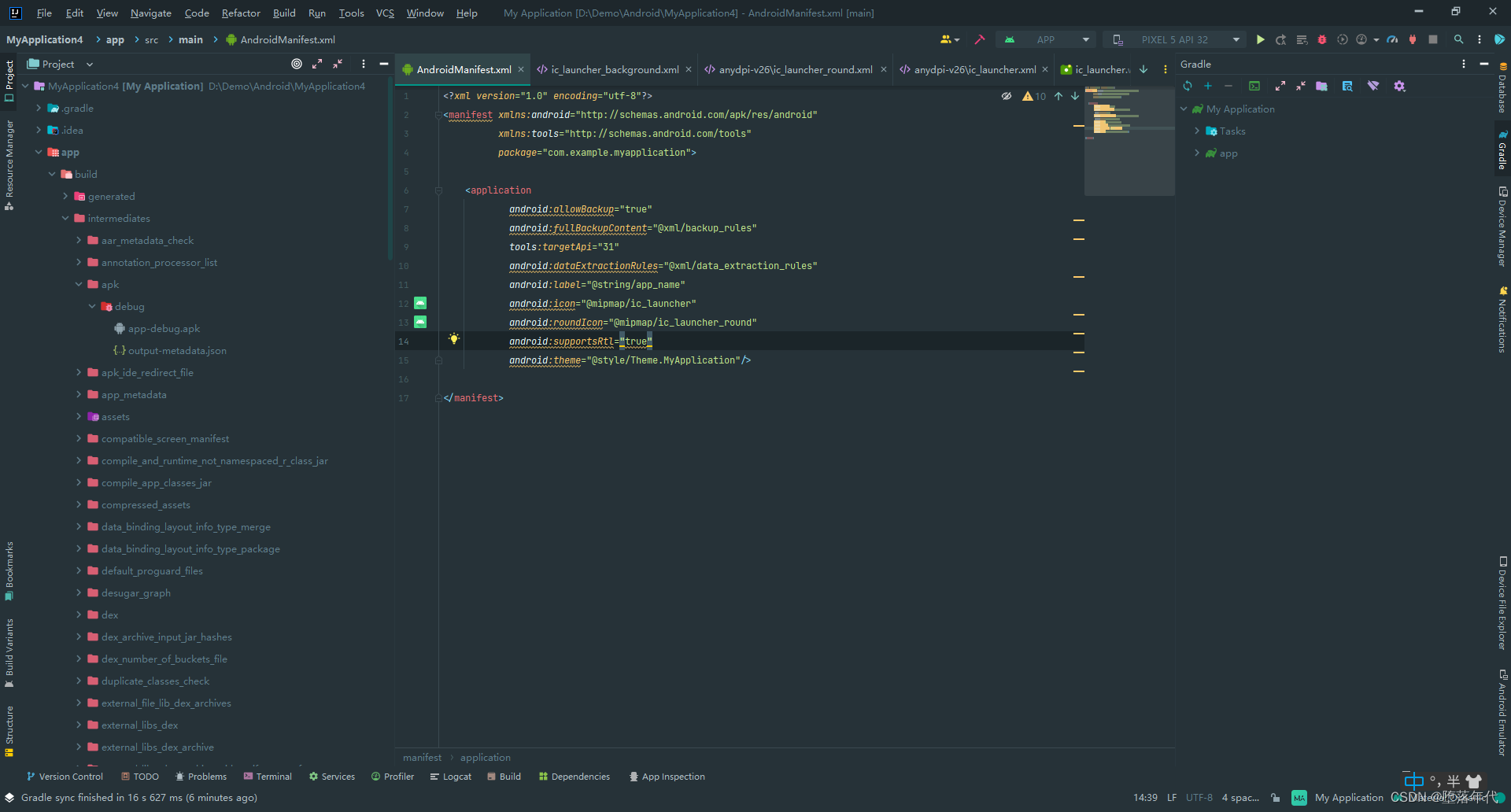Open the PIXEL 5 API 32 device dropdown
1511x812 pixels.
(1174, 39)
